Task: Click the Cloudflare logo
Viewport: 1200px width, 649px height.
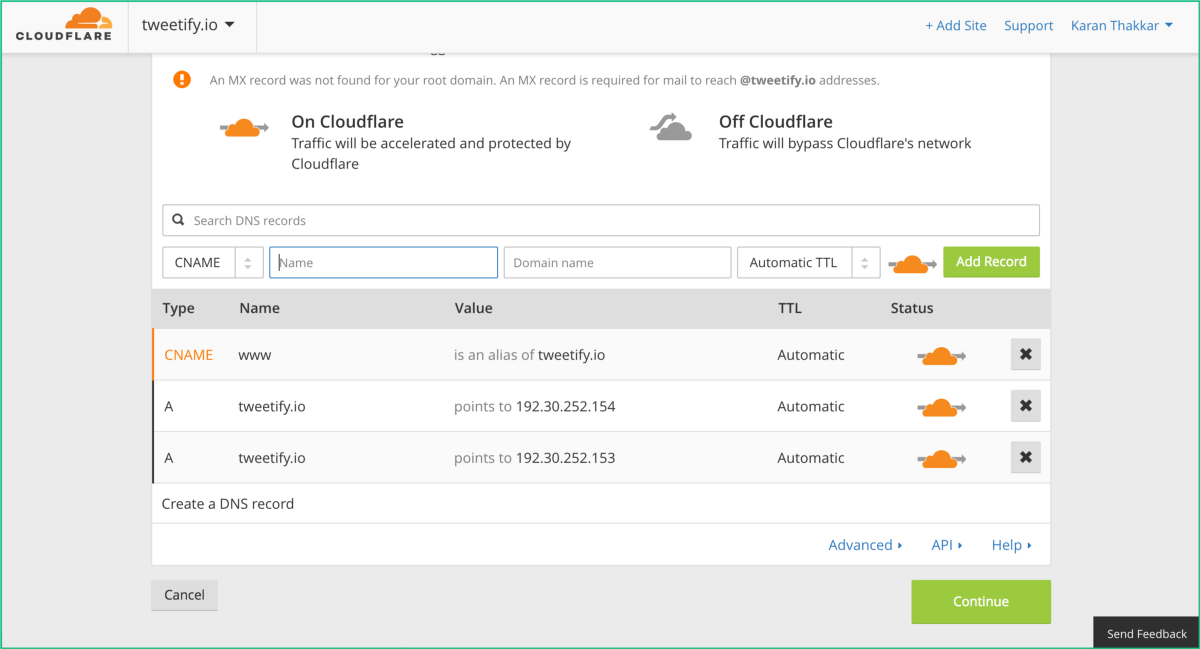Action: pyautogui.click(x=64, y=26)
